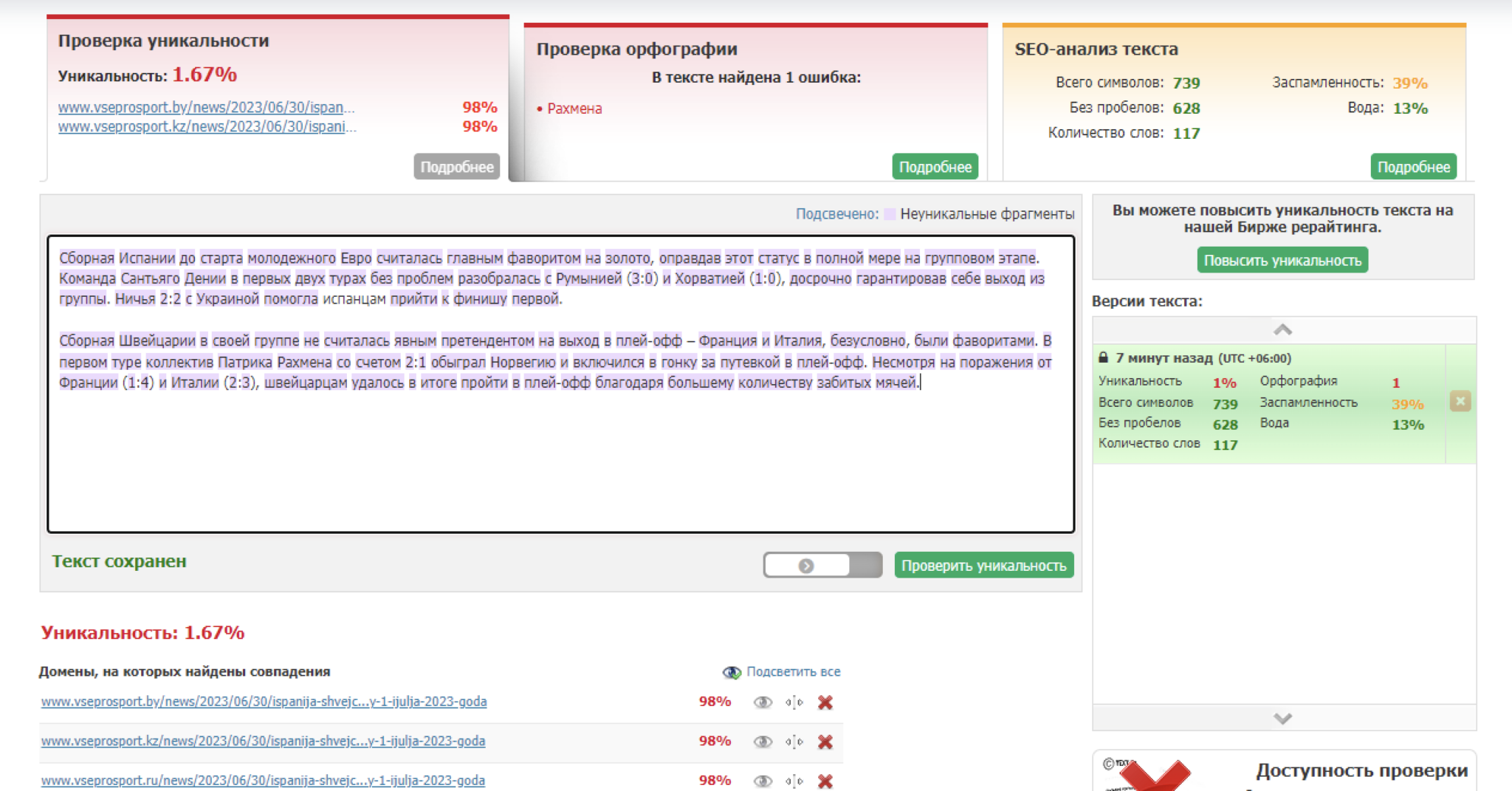Toggle highlight eye for vseprosport.kz matches

pyautogui.click(x=763, y=742)
